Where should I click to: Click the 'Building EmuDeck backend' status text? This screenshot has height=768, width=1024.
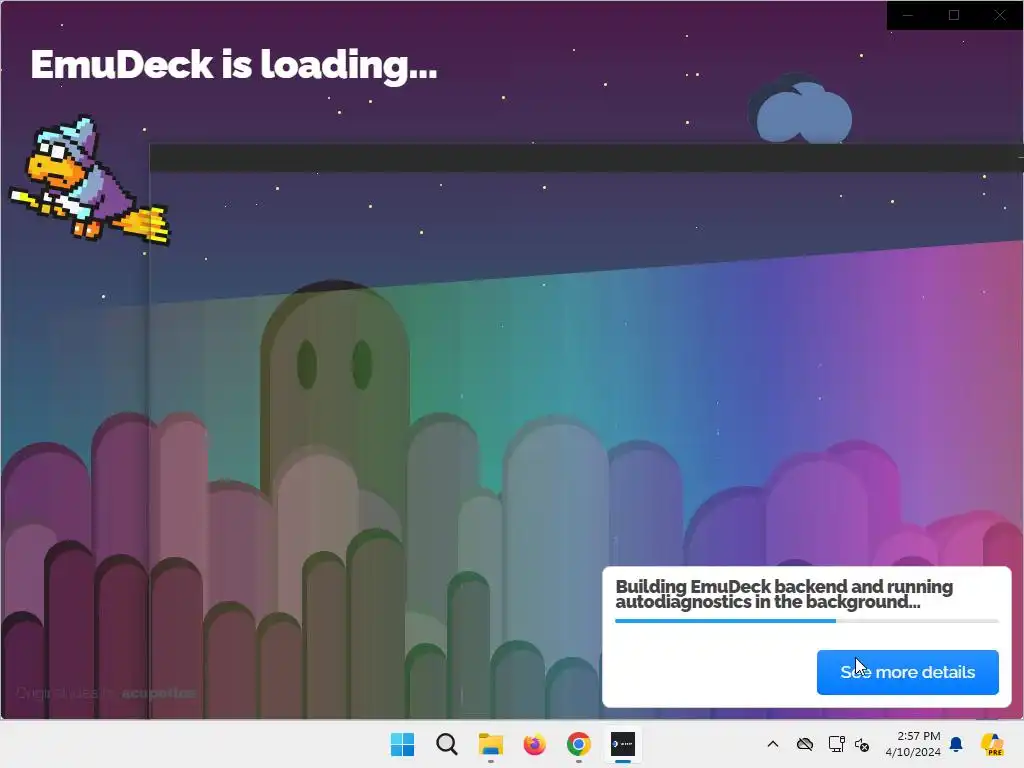click(784, 594)
